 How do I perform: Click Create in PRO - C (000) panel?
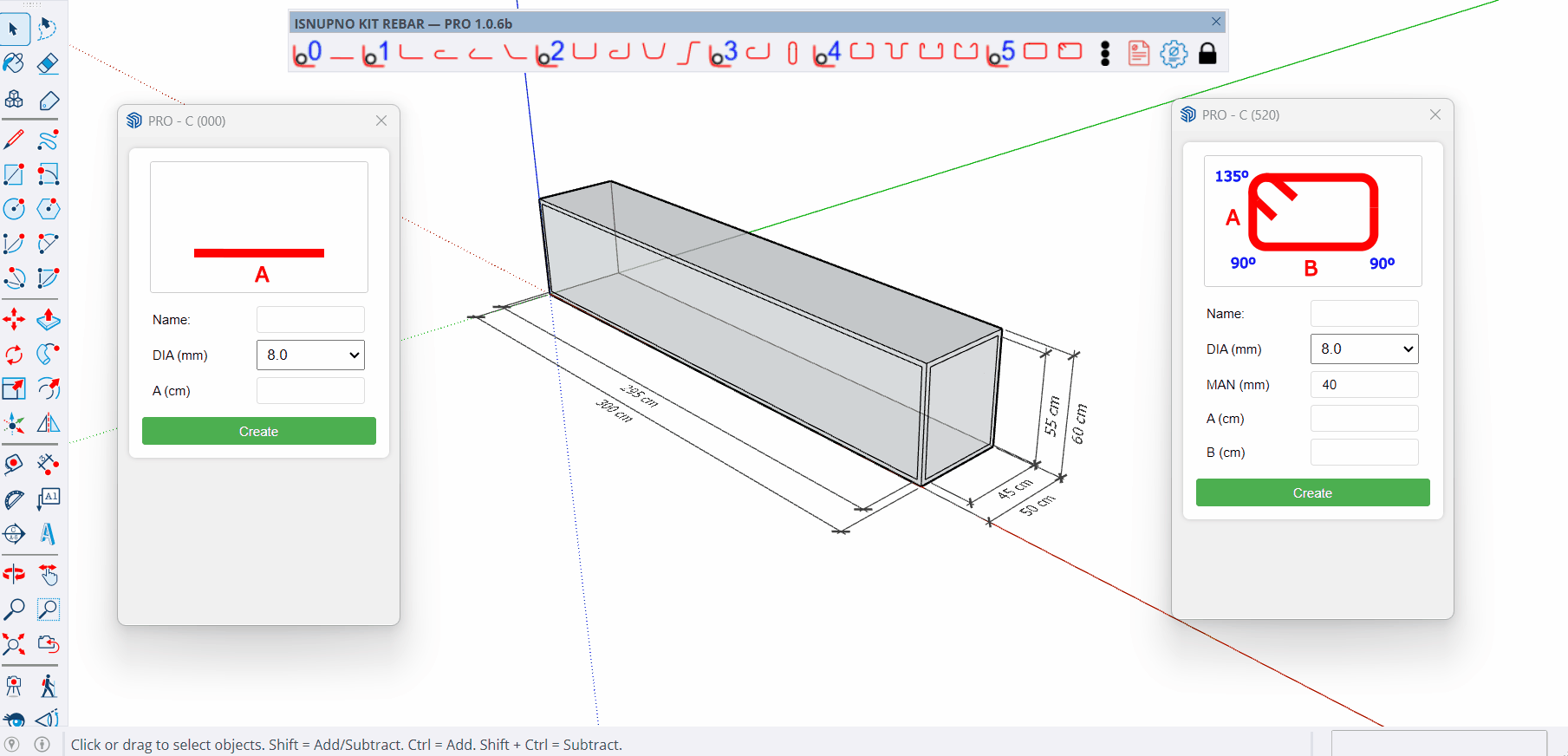click(x=258, y=431)
